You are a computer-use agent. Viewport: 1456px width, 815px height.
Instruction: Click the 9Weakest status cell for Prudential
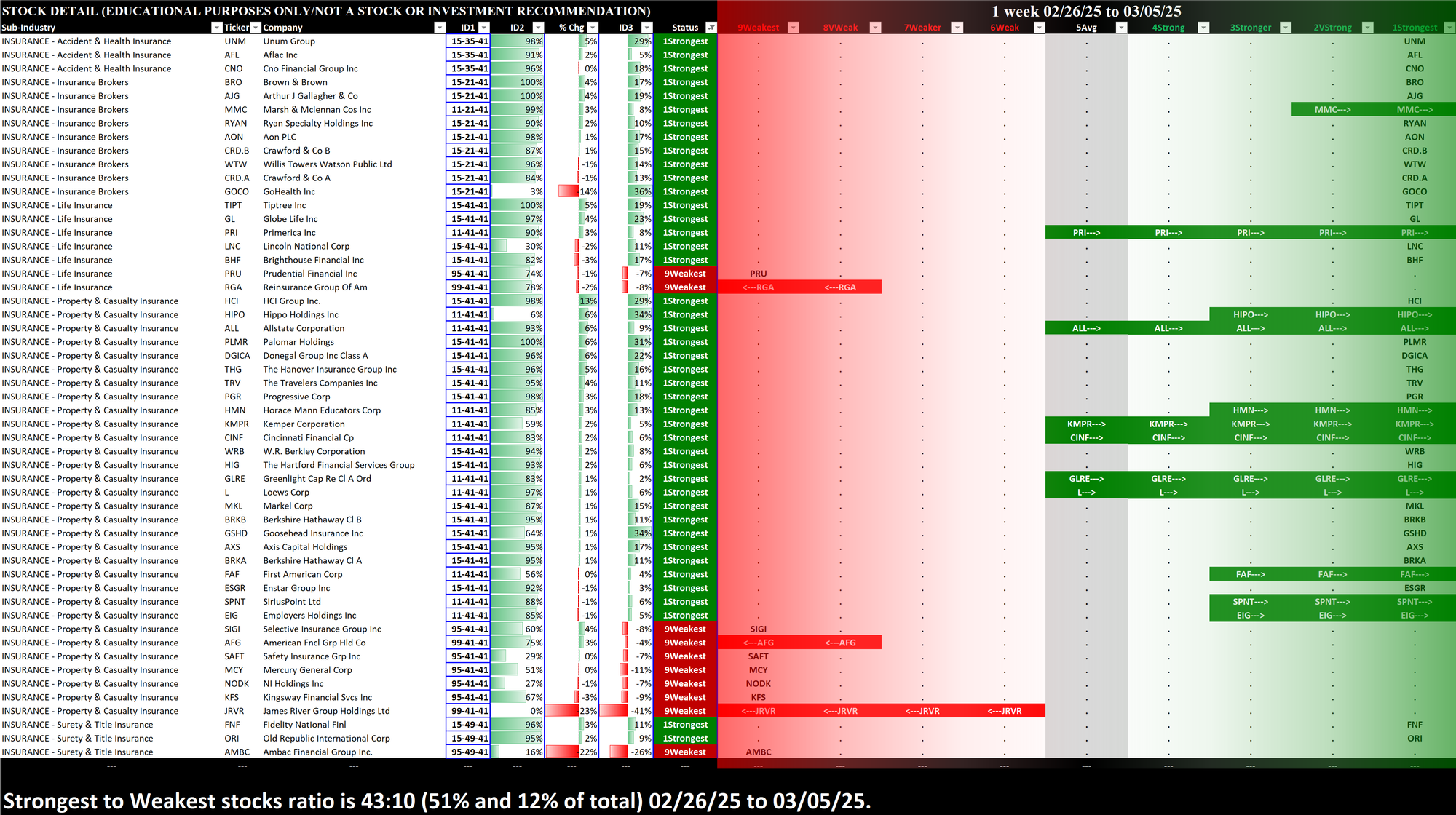pos(684,274)
